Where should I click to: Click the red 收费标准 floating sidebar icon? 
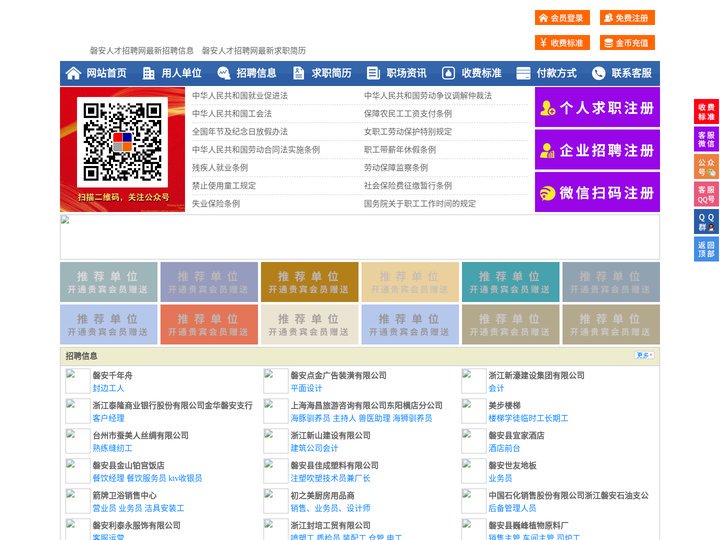[706, 112]
